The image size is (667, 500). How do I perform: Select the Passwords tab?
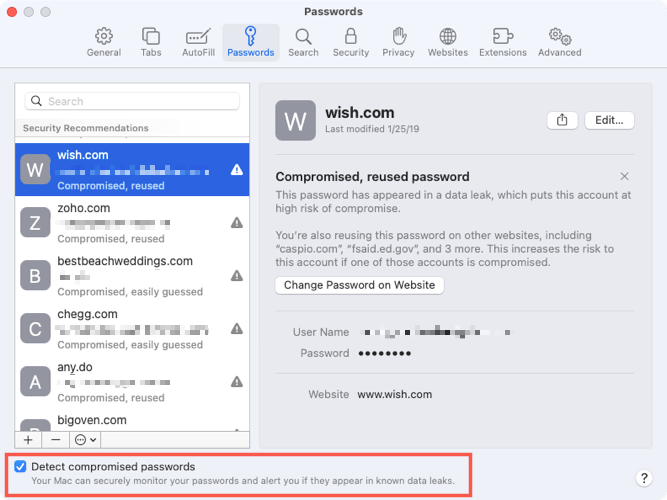(251, 43)
